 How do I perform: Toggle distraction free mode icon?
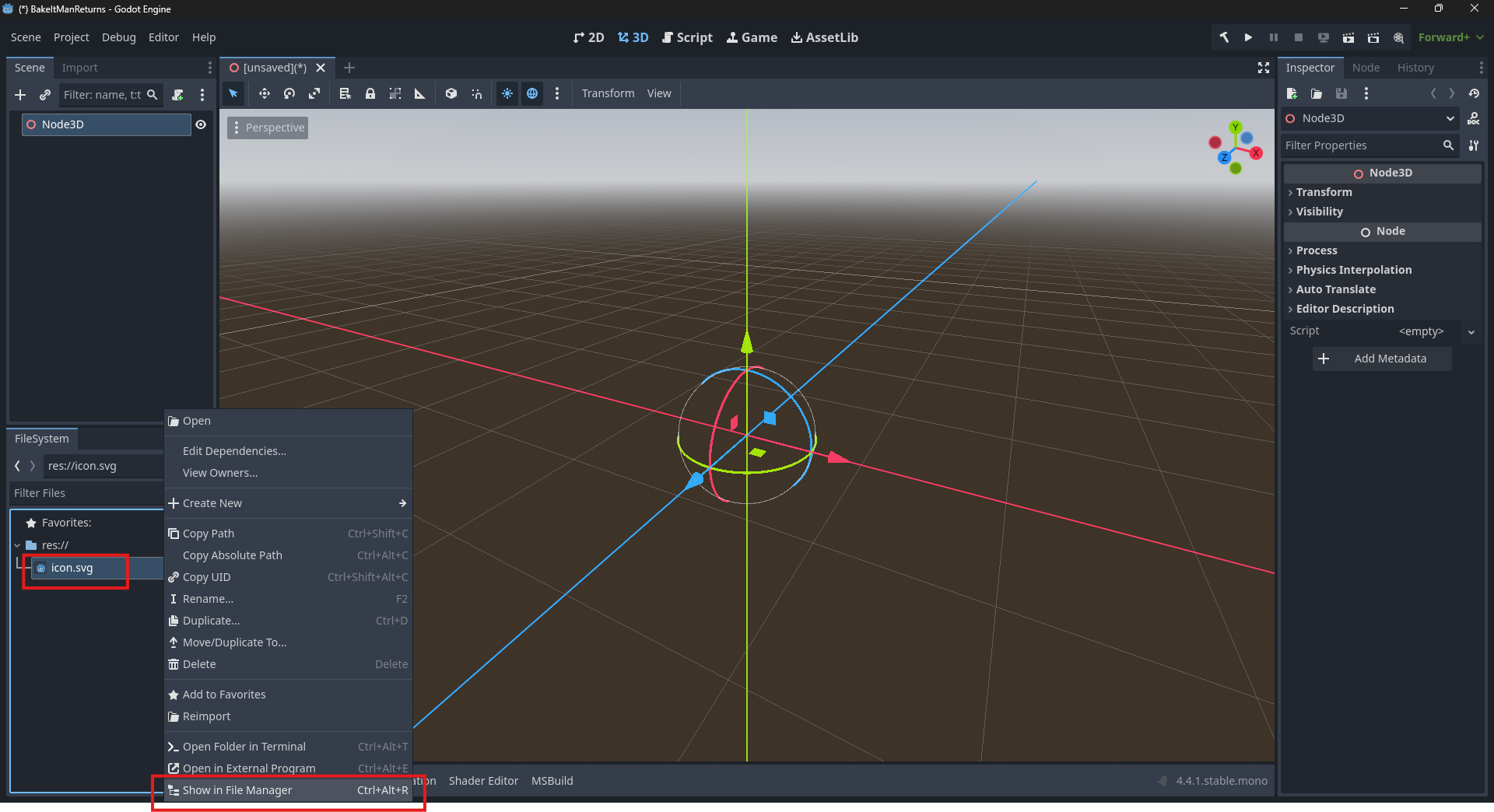tap(1264, 68)
